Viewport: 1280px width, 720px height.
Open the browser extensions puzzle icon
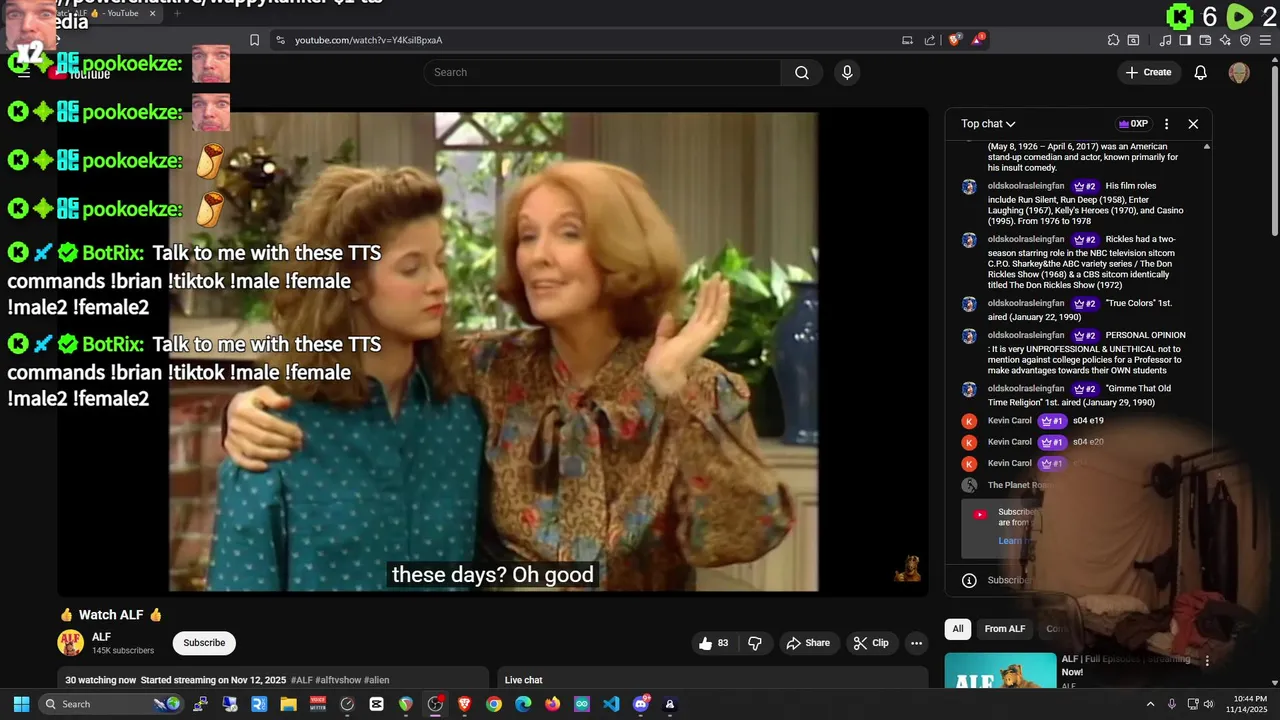(1113, 40)
